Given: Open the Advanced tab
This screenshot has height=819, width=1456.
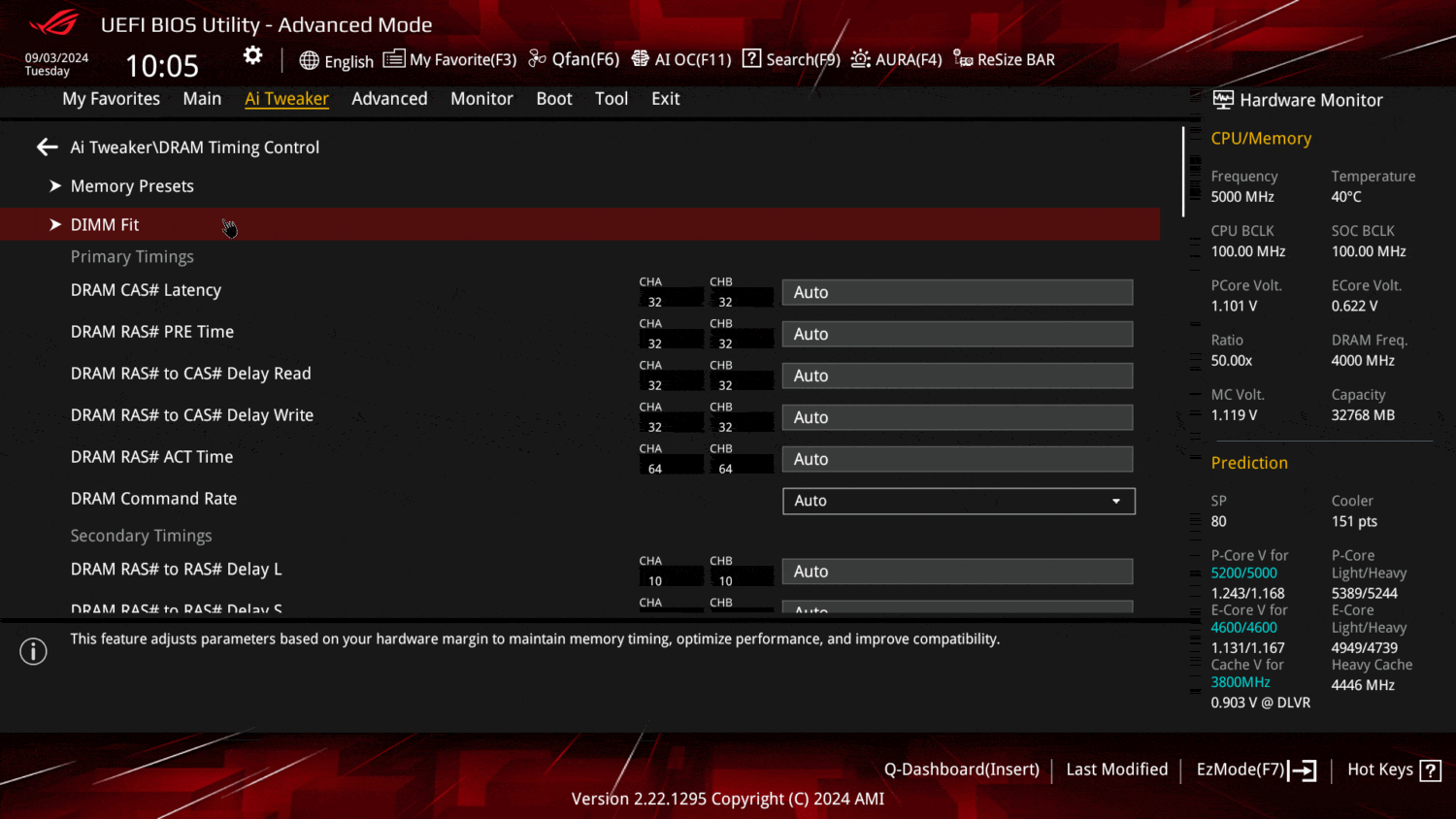Looking at the screenshot, I should click(389, 99).
